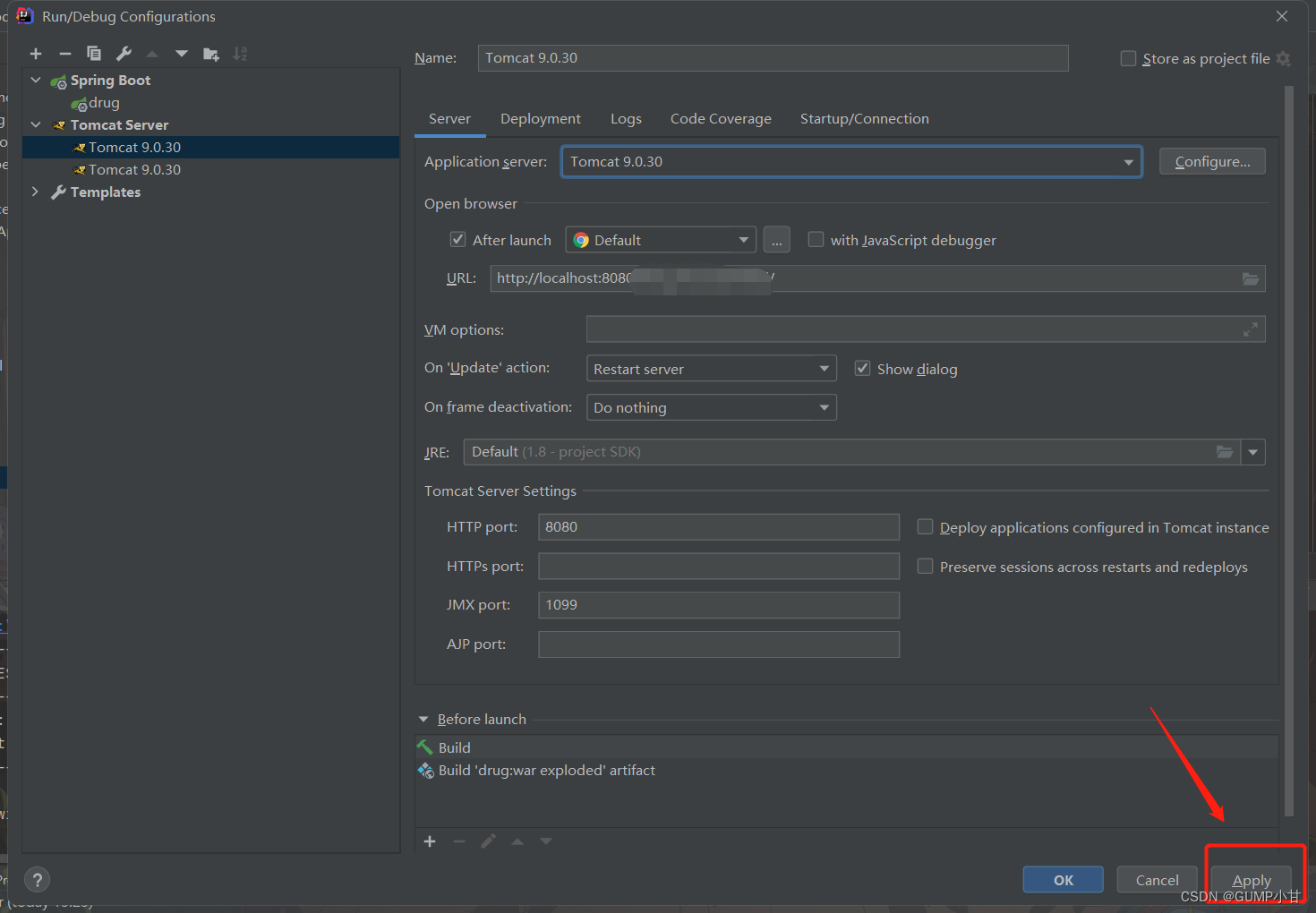This screenshot has height=913, width=1316.
Task: Click the JMX port field
Action: tap(719, 605)
